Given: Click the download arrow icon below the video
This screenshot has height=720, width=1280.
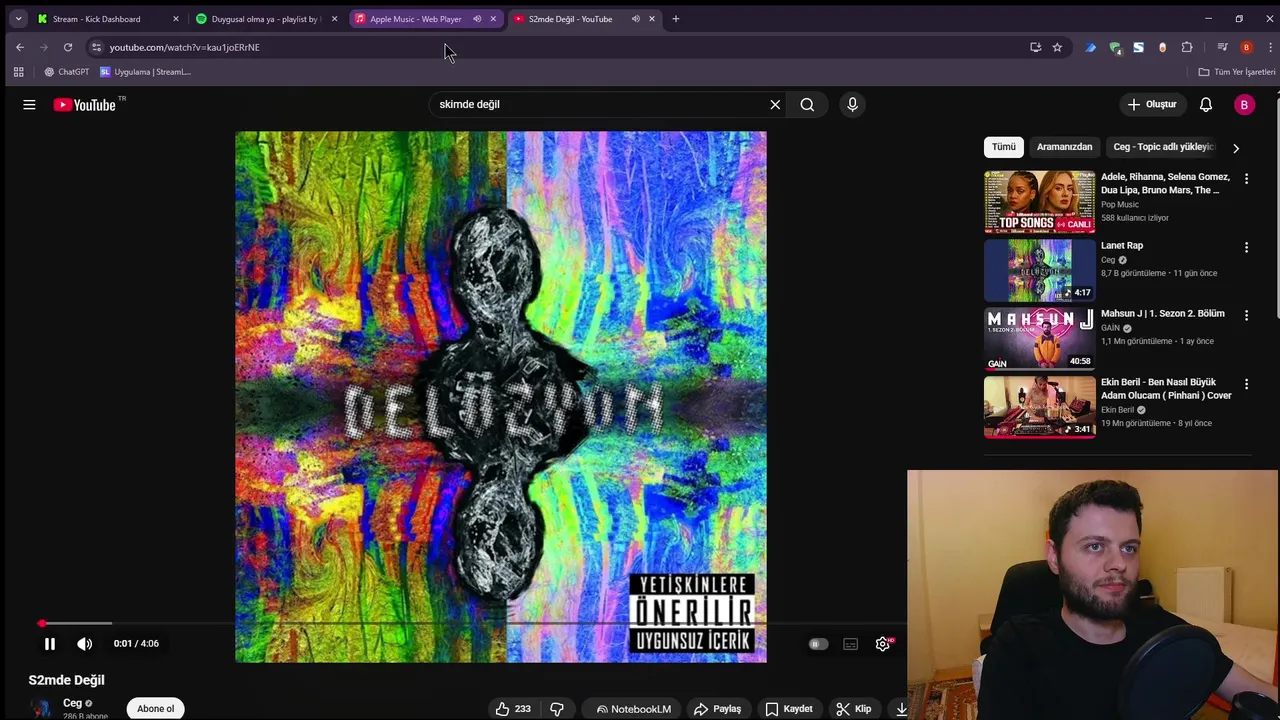Looking at the screenshot, I should pos(901,708).
